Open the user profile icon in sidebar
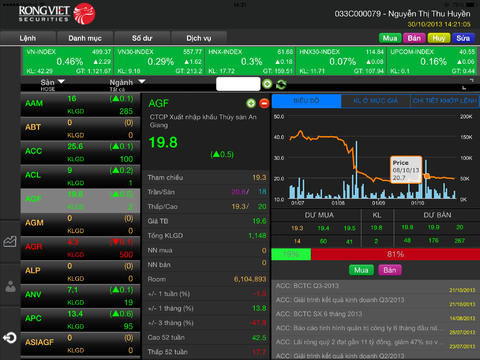The image size is (480, 360). 10,287
